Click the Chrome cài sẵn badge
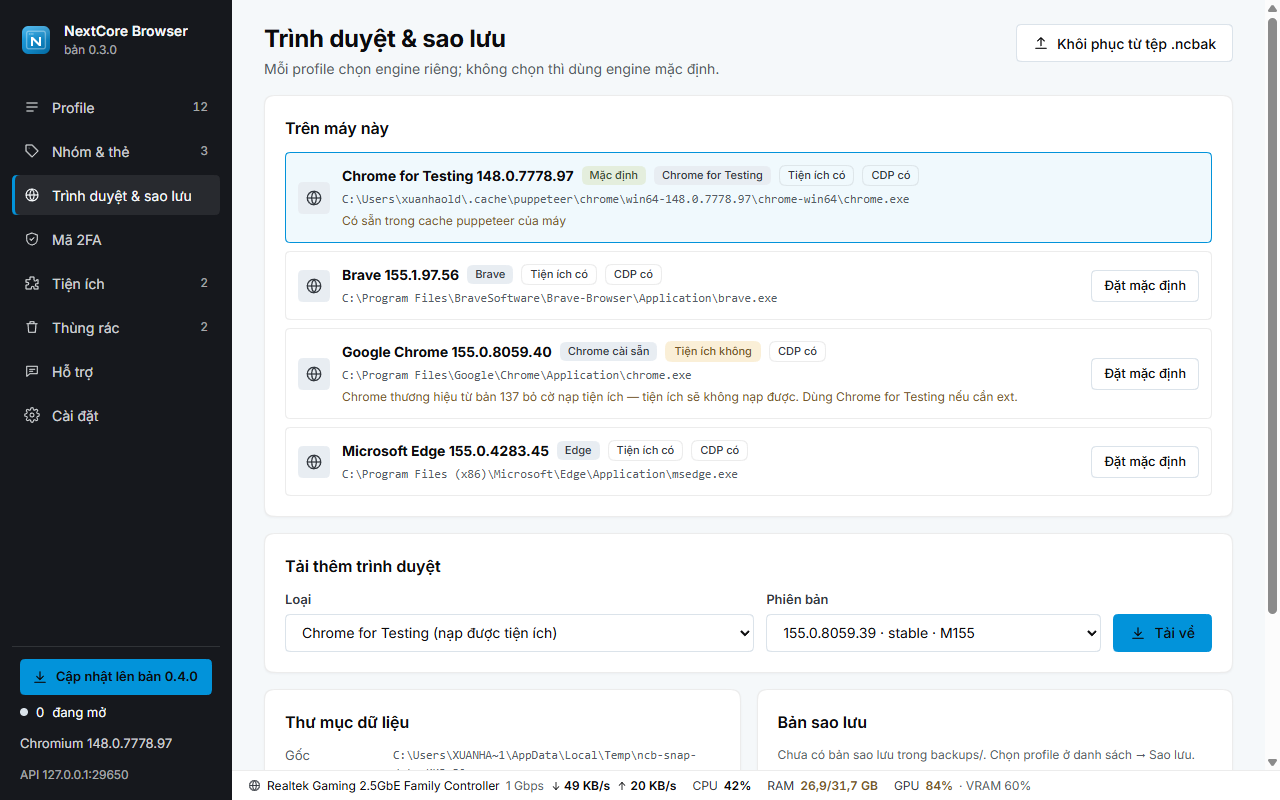The height and width of the screenshot is (800, 1280). coord(608,351)
